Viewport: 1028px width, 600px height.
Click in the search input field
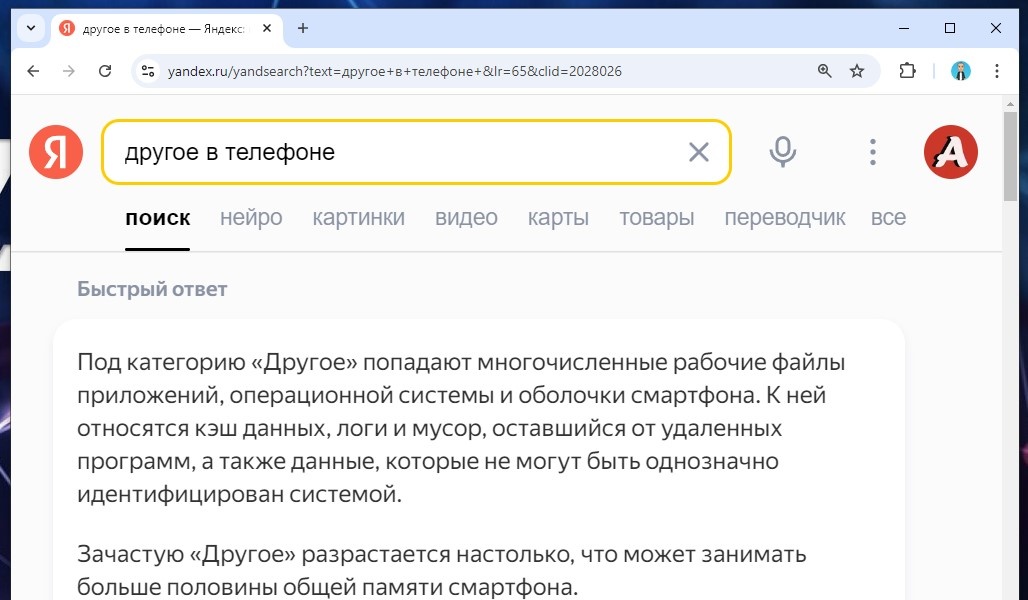click(x=400, y=151)
